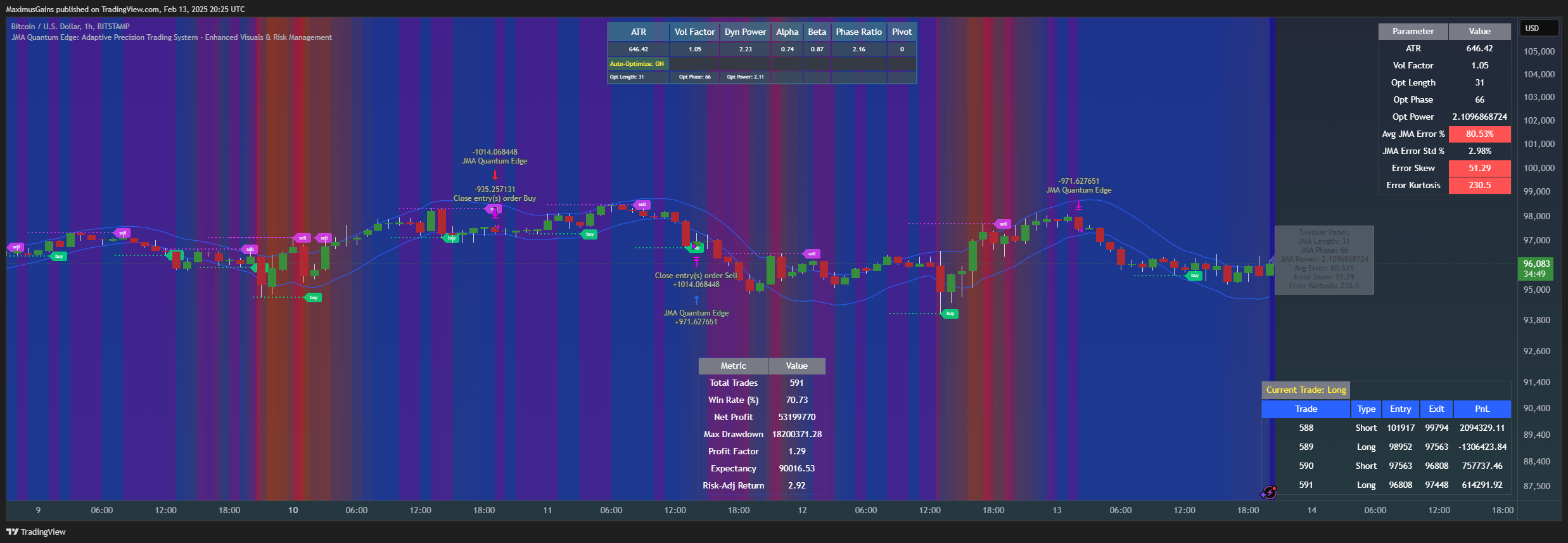
Task: Click the 'Trade' column header
Action: coord(1306,409)
